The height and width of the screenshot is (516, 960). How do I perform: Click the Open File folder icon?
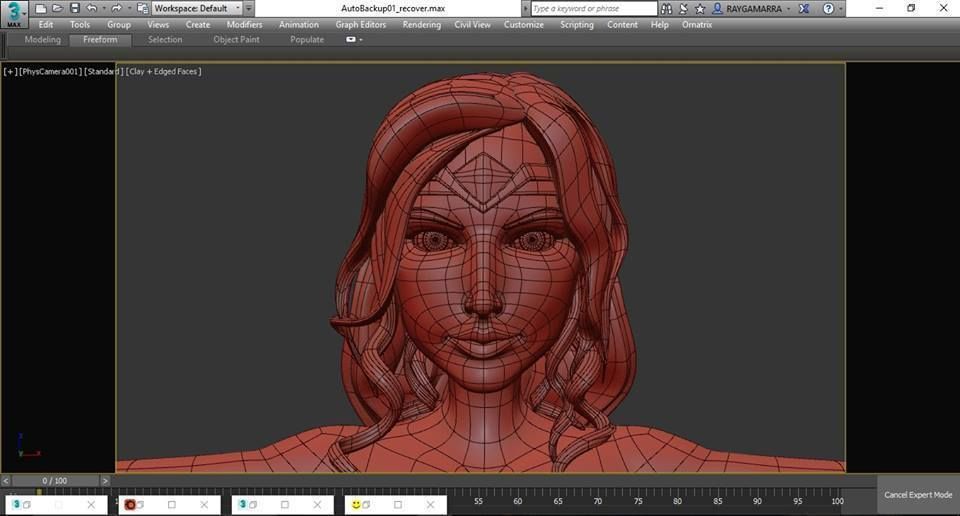[x=57, y=9]
